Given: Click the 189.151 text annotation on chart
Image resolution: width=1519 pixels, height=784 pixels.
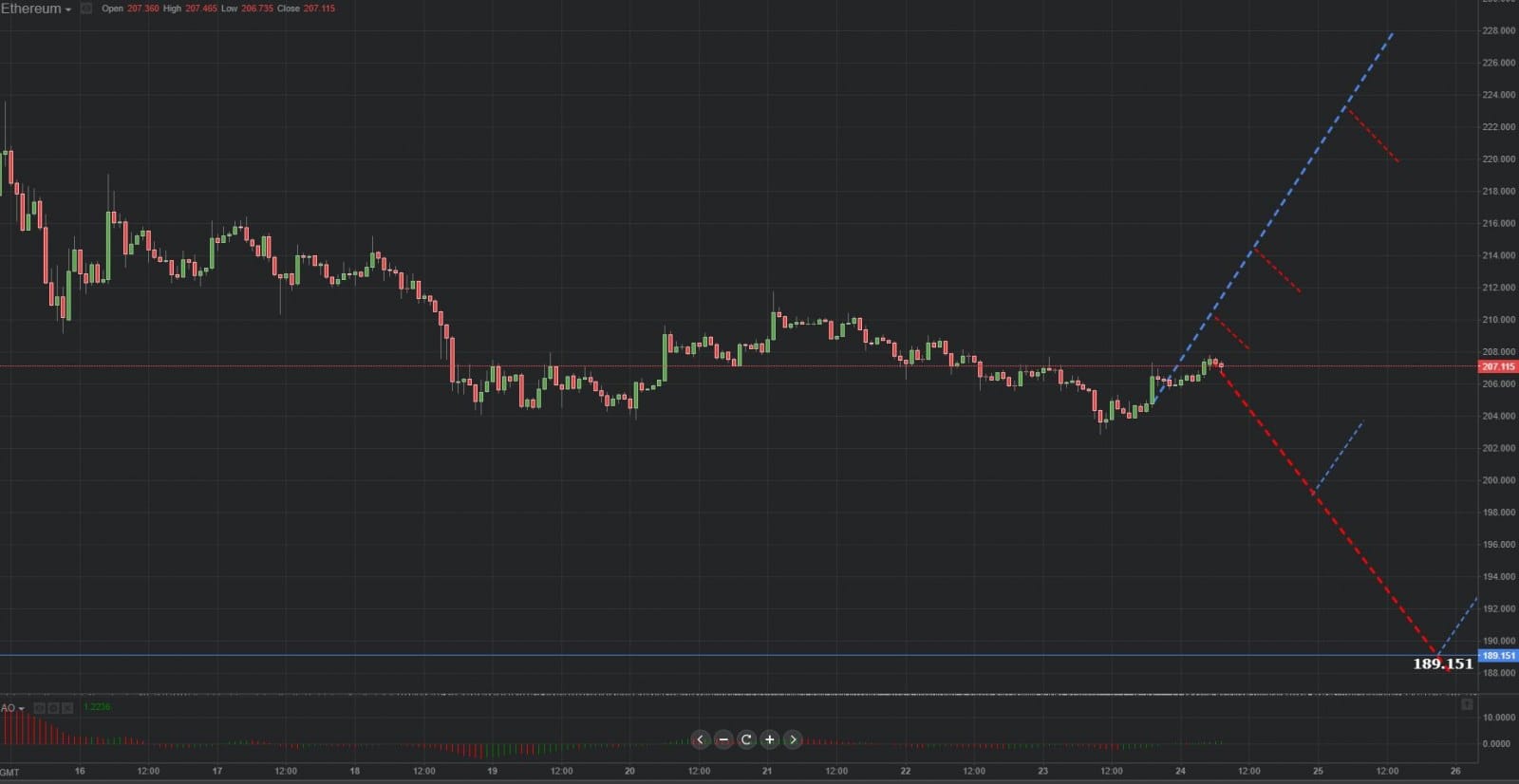Looking at the screenshot, I should click(1442, 663).
